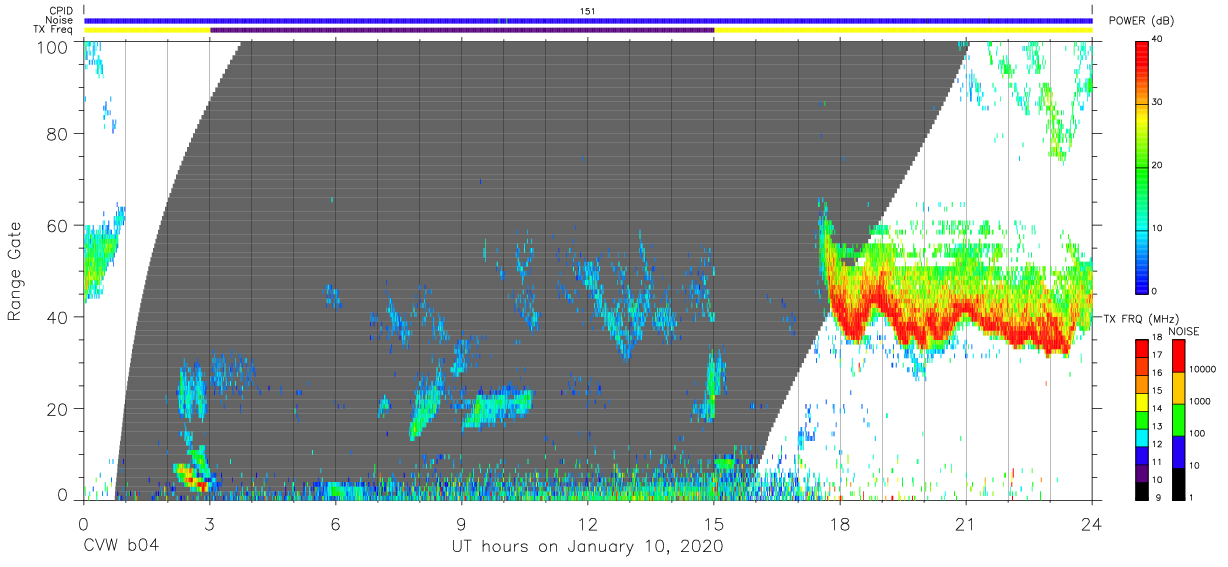The image size is (1228, 567).
Task: Click the 80 tick on the Range Gate axis
Action: [x=59, y=135]
